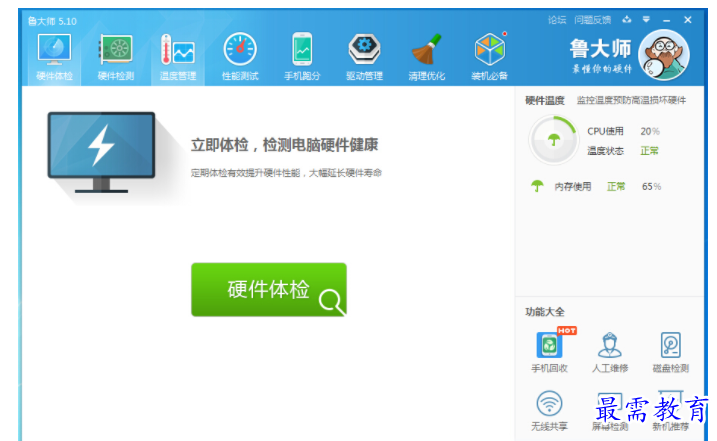Click the 鲁大师 mascot avatar
This screenshot has height=441, width=717.
(664, 55)
